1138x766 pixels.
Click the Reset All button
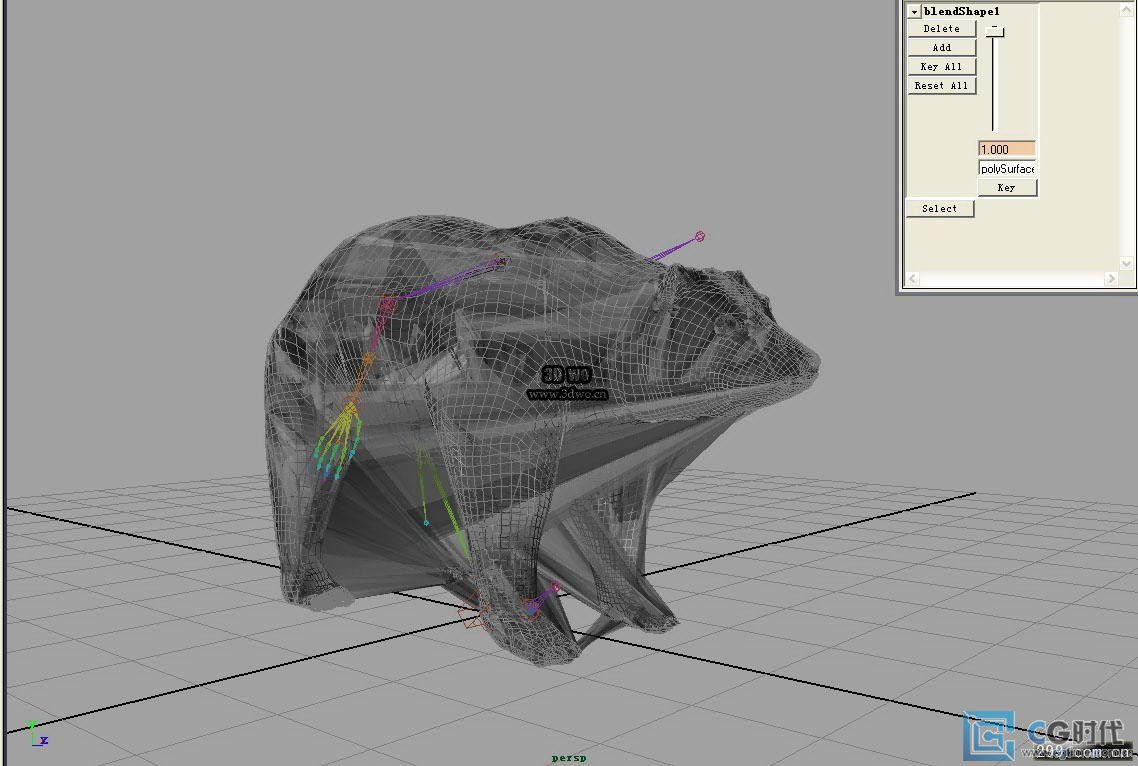[941, 85]
